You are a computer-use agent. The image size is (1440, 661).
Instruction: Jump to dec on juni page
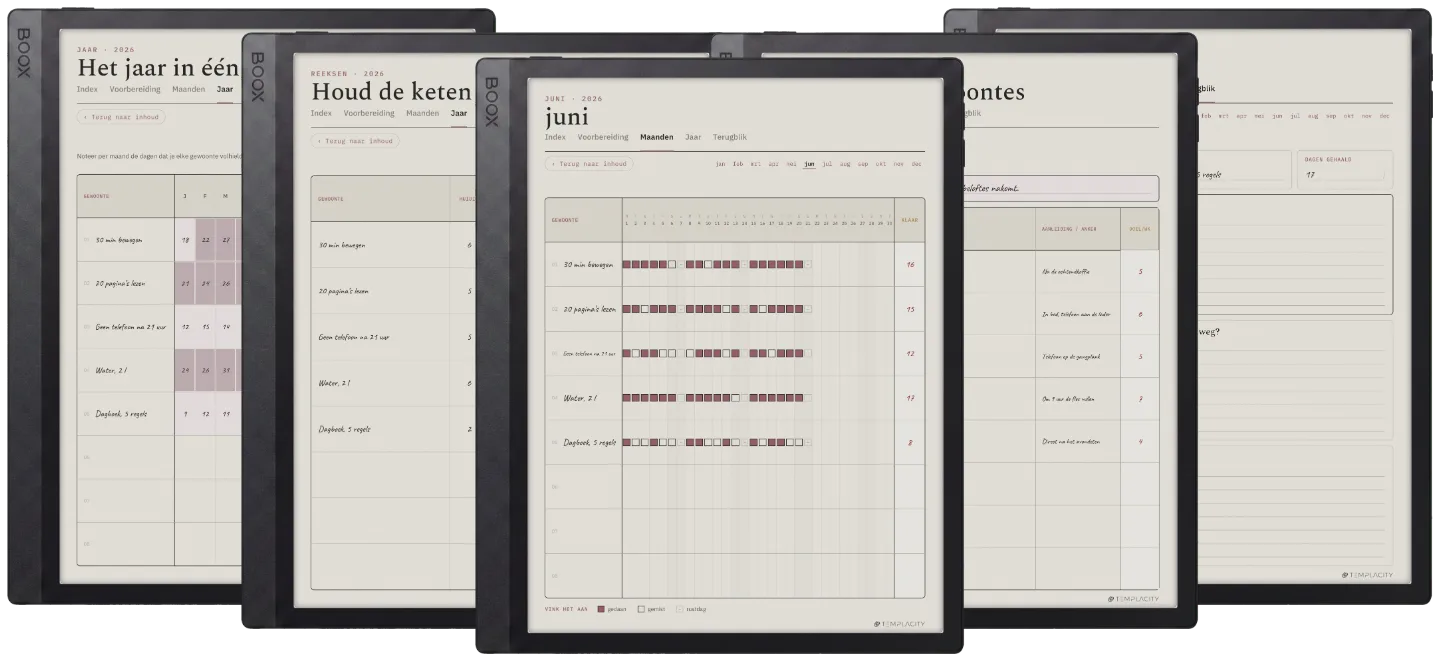916,163
